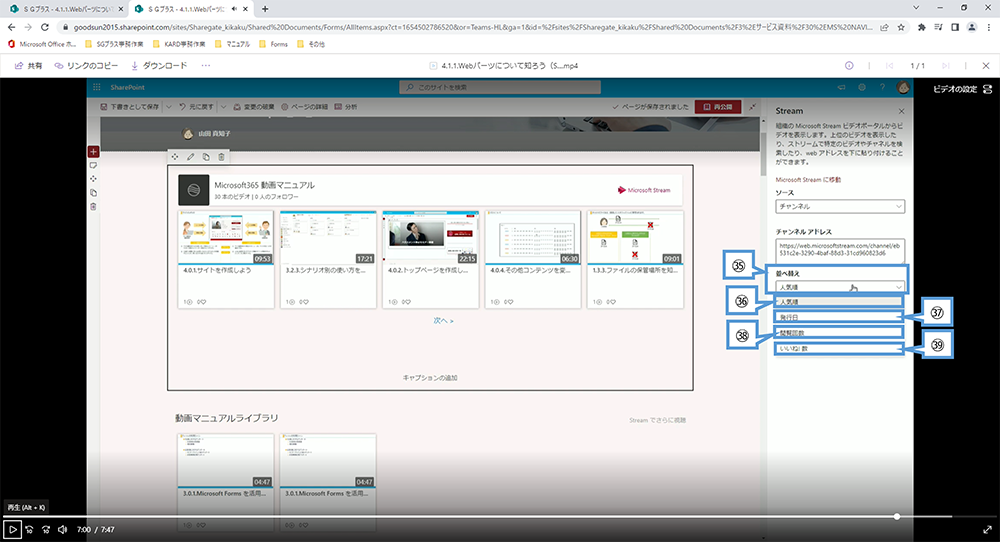Open the info circle icon in preview bar

click(x=849, y=66)
